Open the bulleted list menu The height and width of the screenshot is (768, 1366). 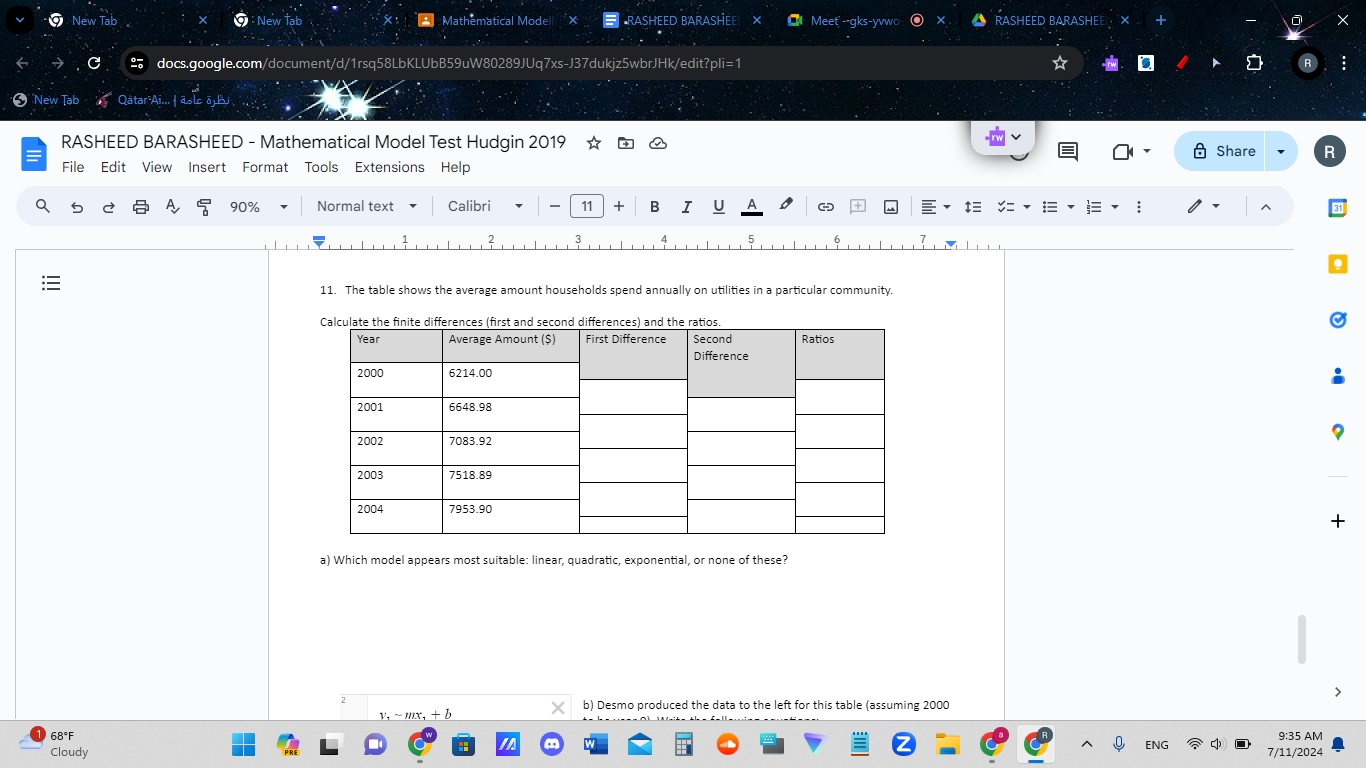coord(1056,206)
